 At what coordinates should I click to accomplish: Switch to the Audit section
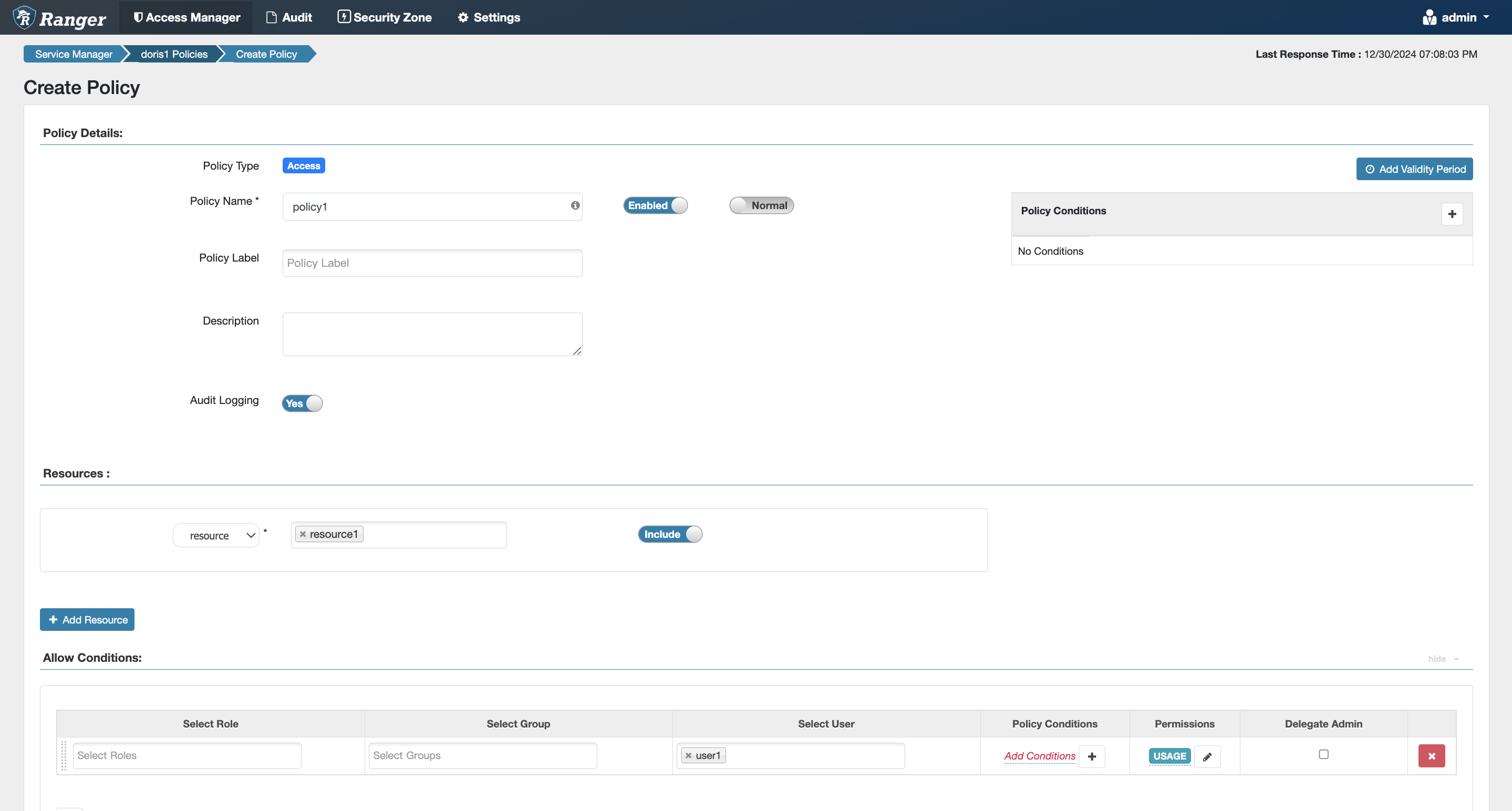289,17
